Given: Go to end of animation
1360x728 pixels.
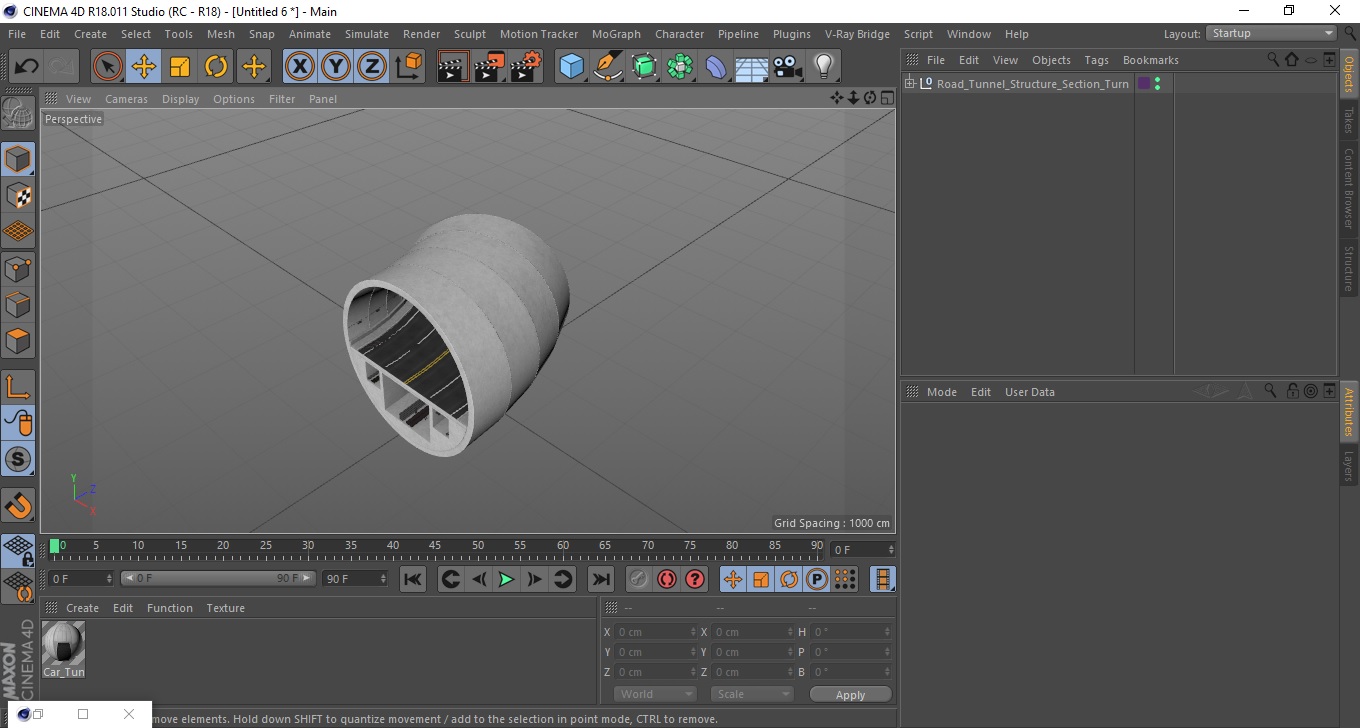Looking at the screenshot, I should click(600, 579).
